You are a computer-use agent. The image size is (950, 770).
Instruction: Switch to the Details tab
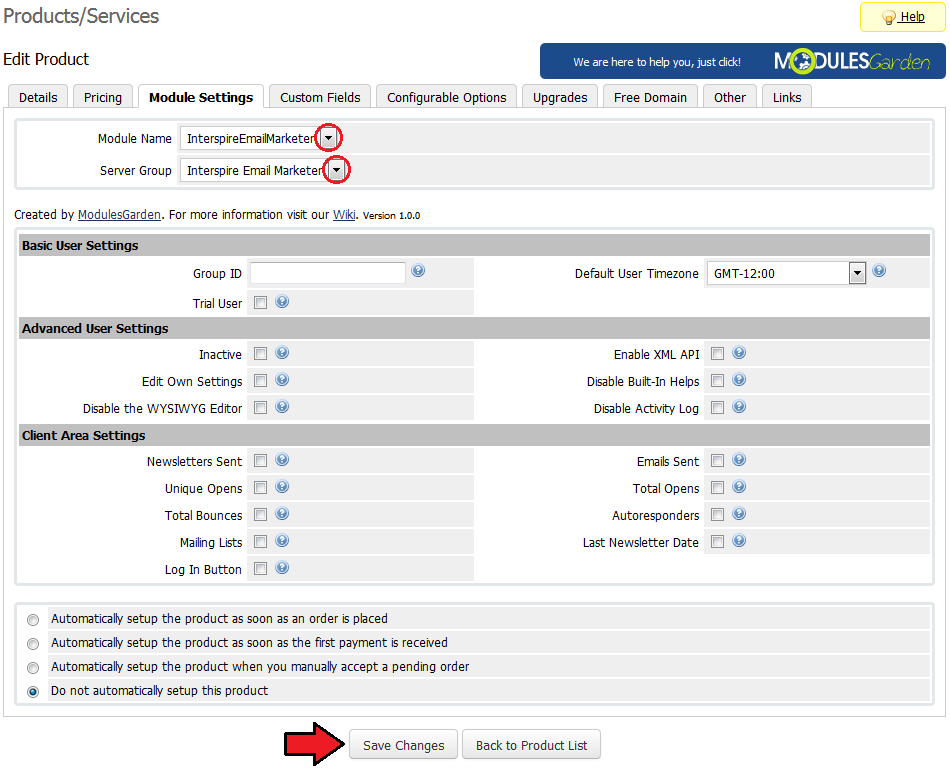[x=38, y=97]
